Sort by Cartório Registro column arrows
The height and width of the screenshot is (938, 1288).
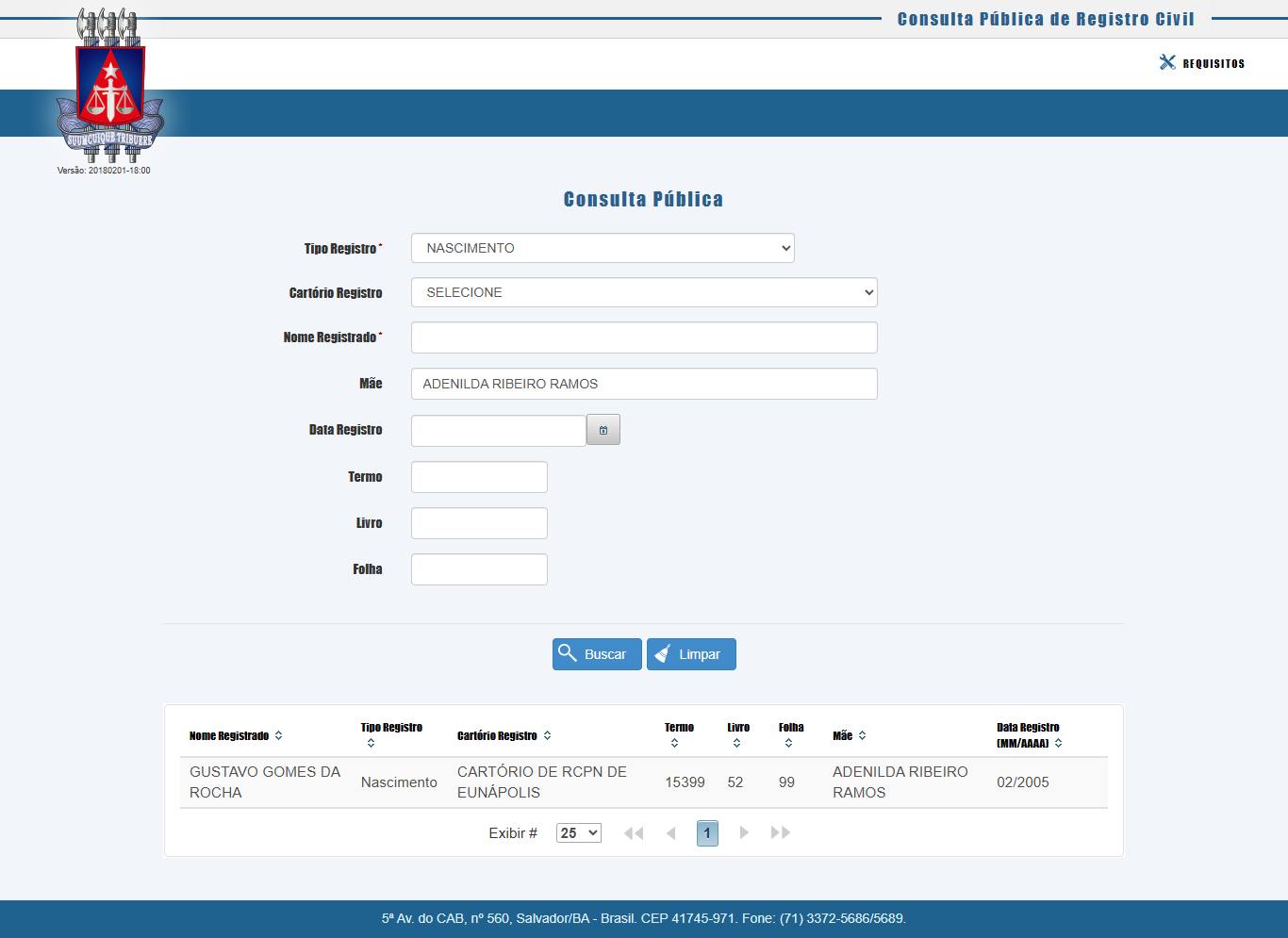tap(547, 735)
